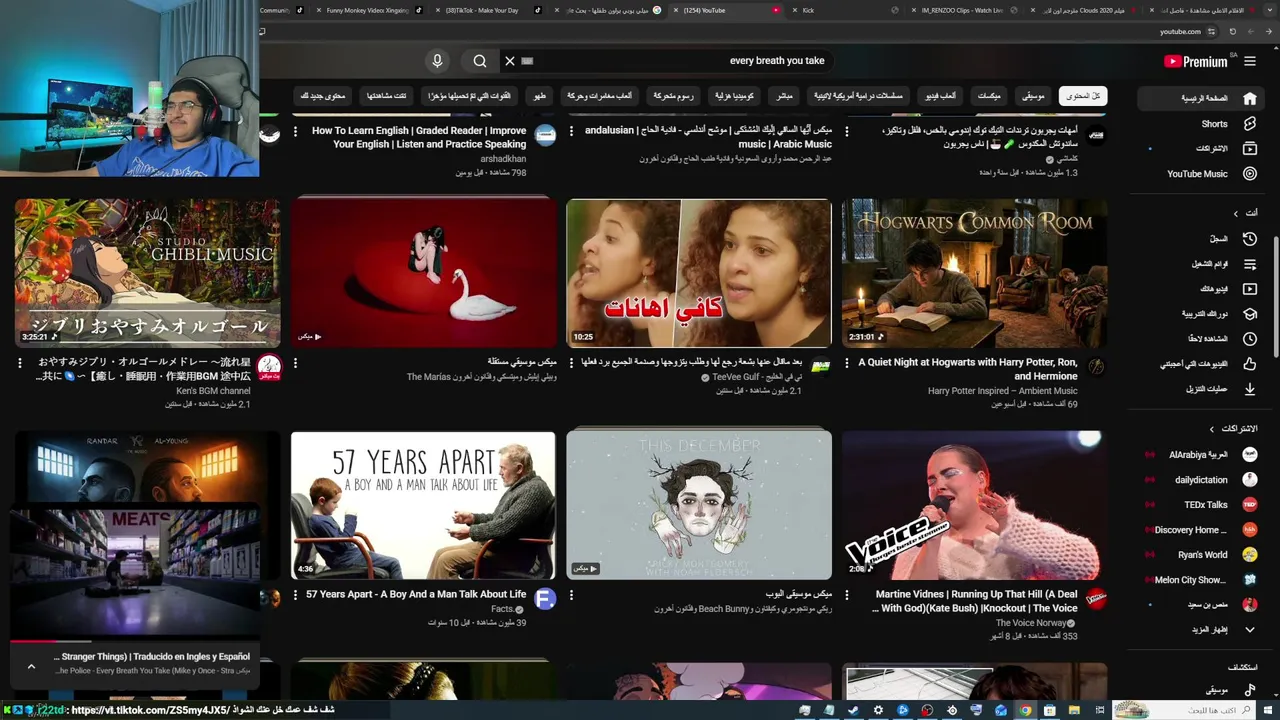1280x720 pixels.
Task: Expand the subscriptions section header chevron
Action: [x=1212, y=429]
